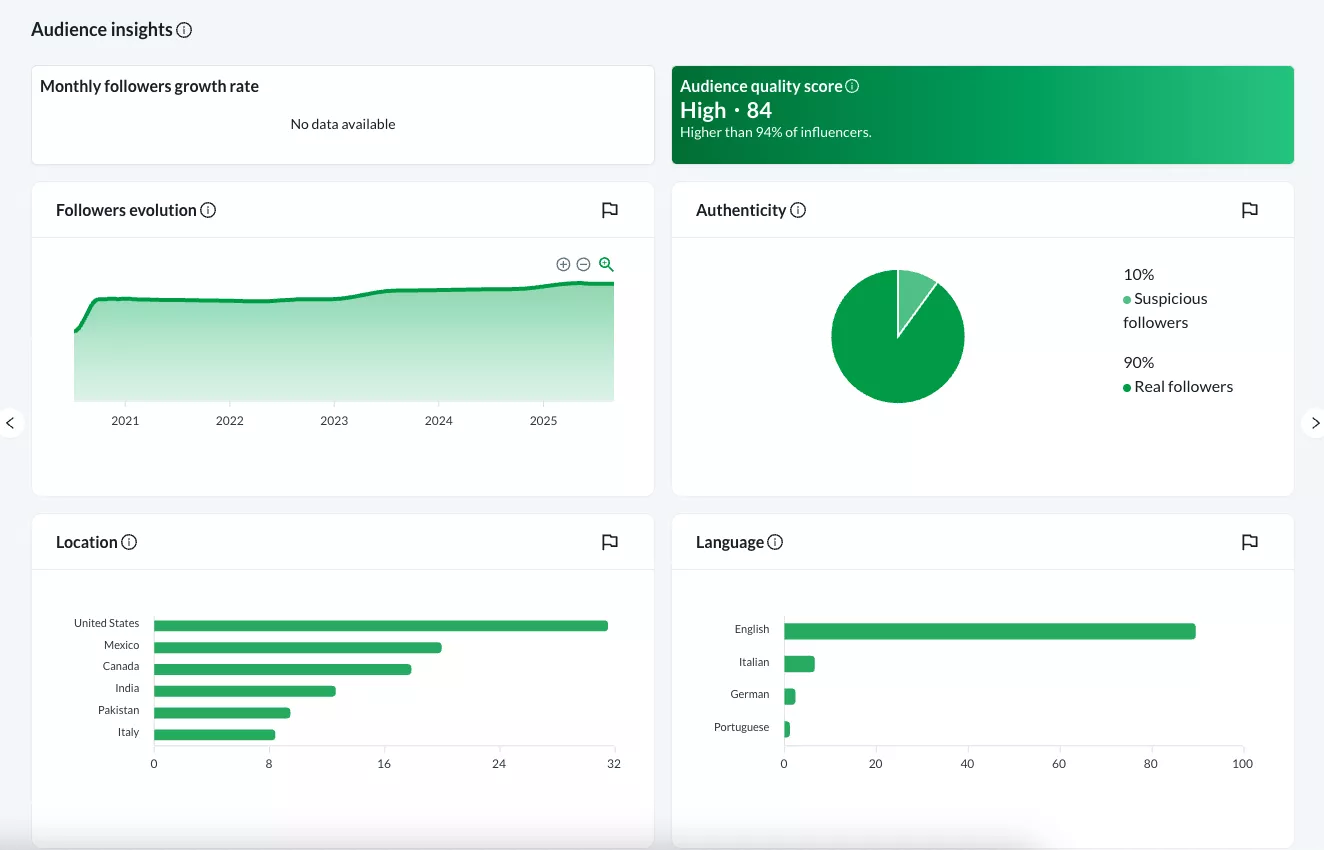Viewport: 1324px width, 850px height.
Task: Activate the selection zoom magnifier tool
Action: pos(606,264)
